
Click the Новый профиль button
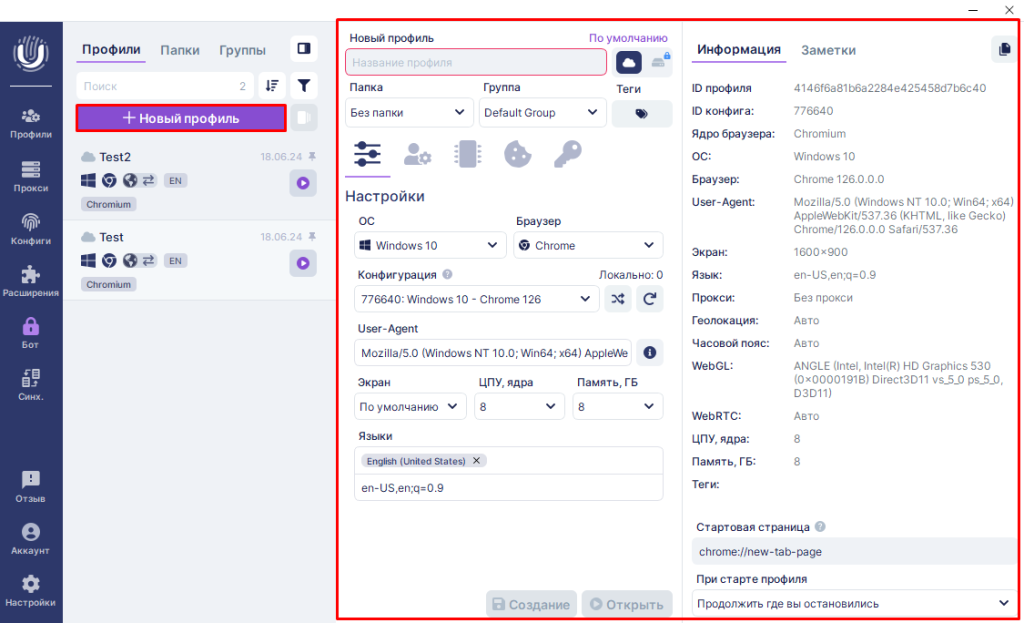[x=181, y=118]
